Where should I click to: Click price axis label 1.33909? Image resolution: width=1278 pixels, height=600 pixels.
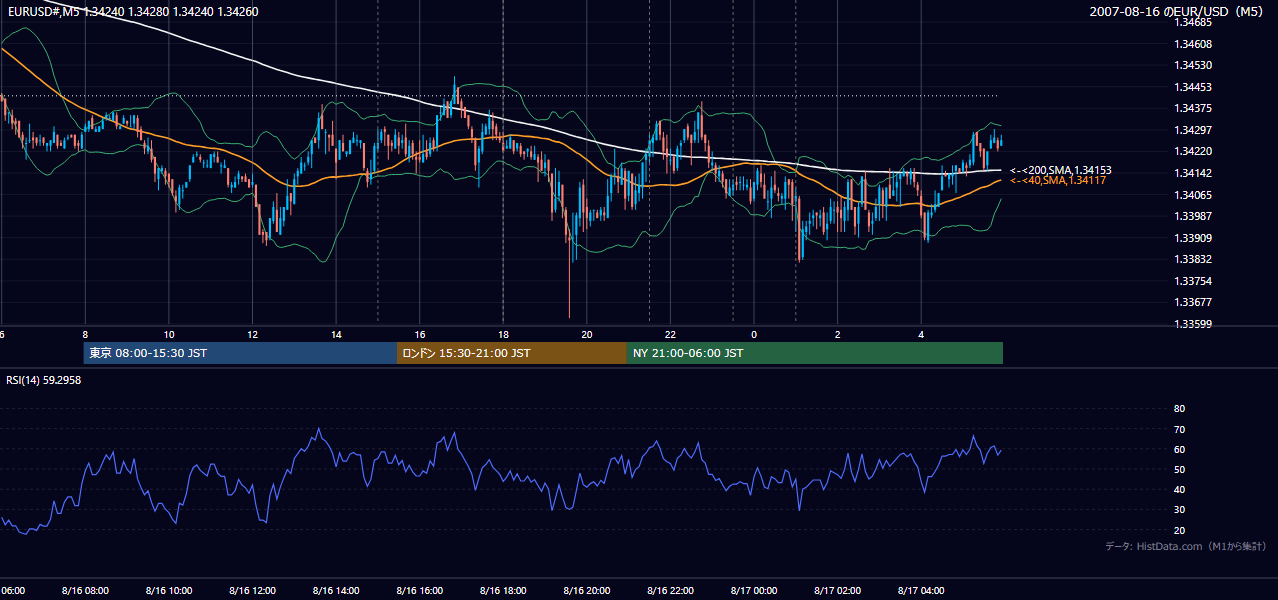pyautogui.click(x=1193, y=238)
